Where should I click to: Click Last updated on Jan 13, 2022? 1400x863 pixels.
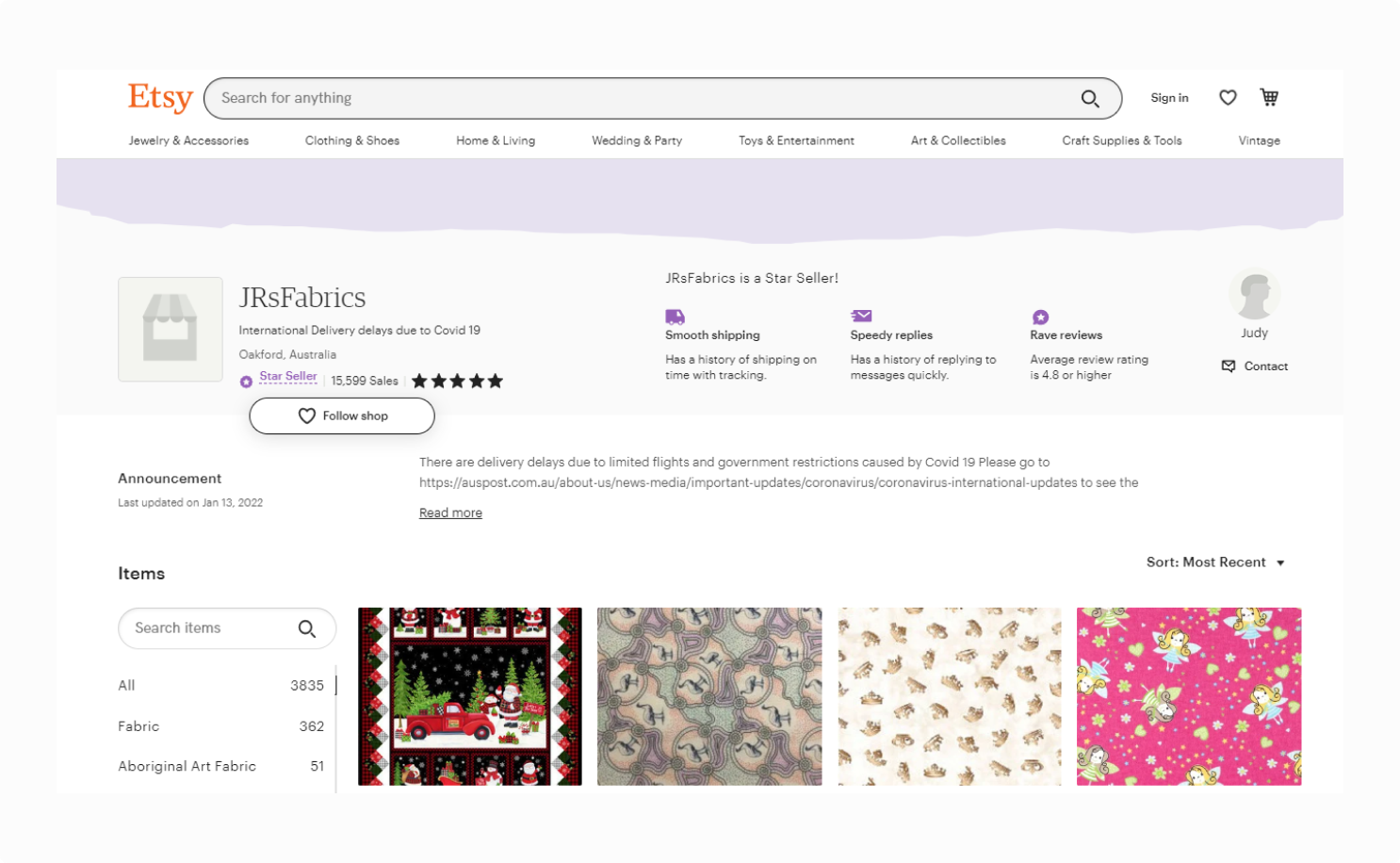point(190,503)
